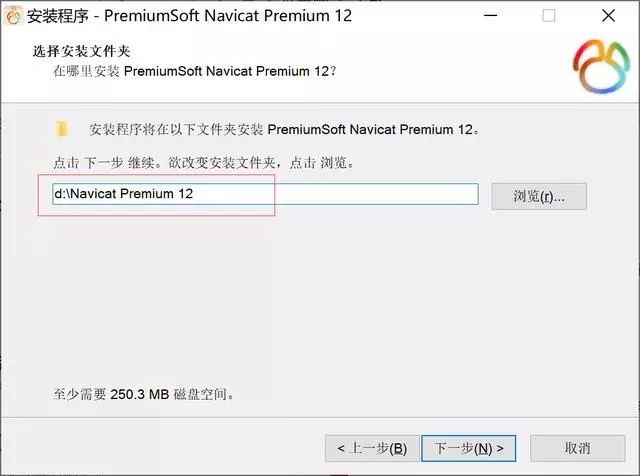Click the 至少需要 250.3 MB disk space label

click(x=144, y=394)
